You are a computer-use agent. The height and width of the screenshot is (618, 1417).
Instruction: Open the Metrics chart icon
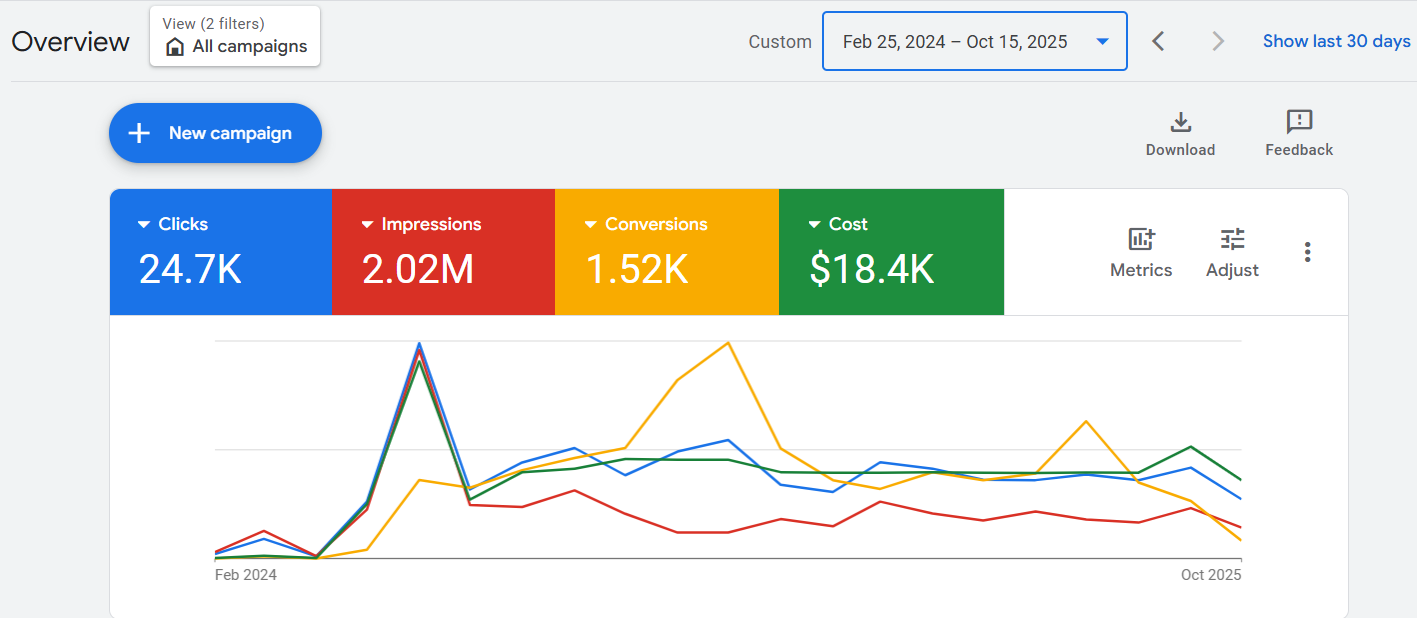click(x=1141, y=240)
